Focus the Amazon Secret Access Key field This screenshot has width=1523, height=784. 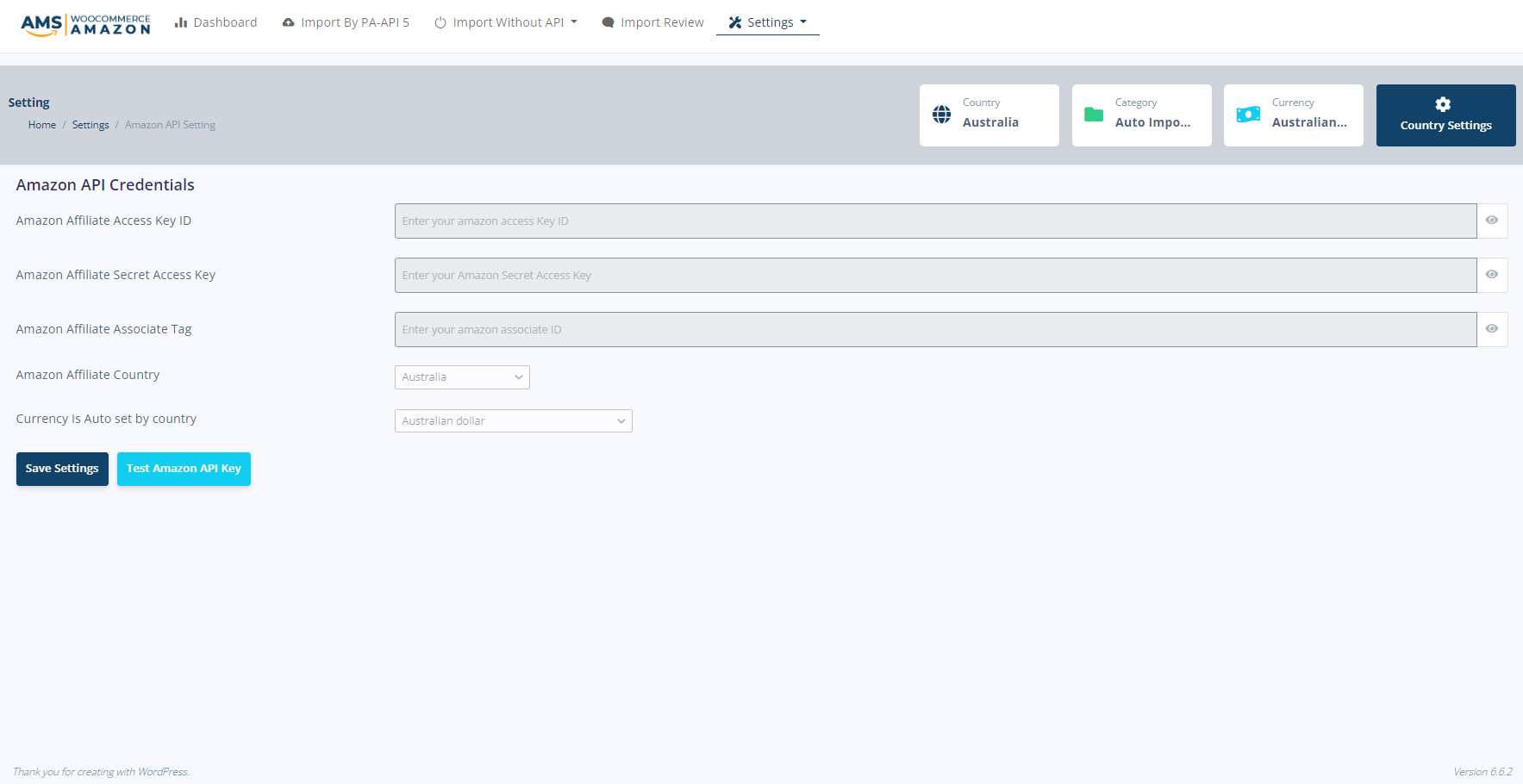(x=935, y=275)
